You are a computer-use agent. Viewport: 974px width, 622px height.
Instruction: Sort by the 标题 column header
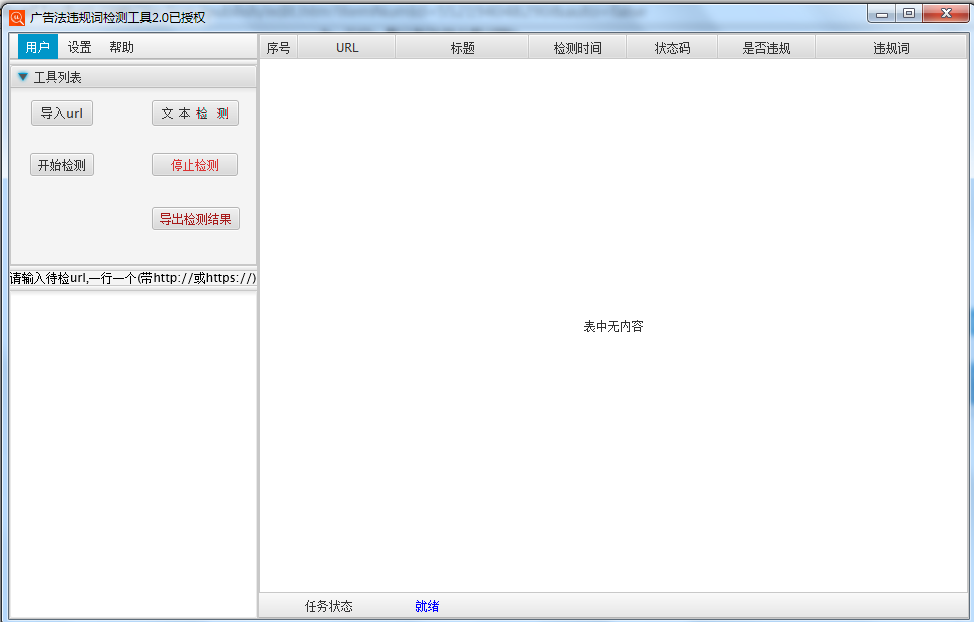pos(462,48)
